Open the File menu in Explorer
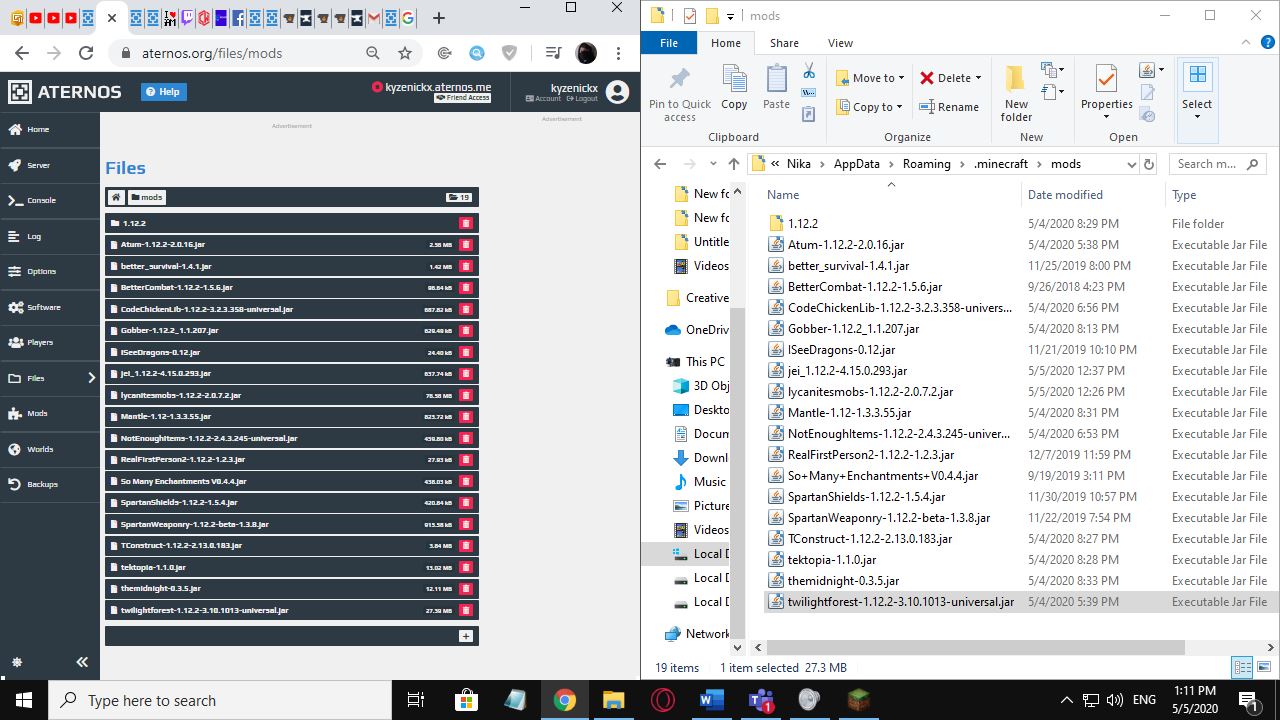This screenshot has height=720, width=1280. (669, 43)
